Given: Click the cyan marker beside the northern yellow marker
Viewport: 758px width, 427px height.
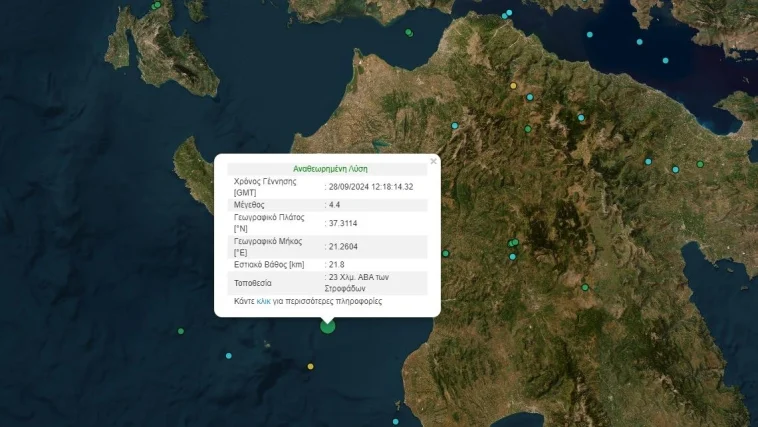Looking at the screenshot, I should [x=531, y=97].
